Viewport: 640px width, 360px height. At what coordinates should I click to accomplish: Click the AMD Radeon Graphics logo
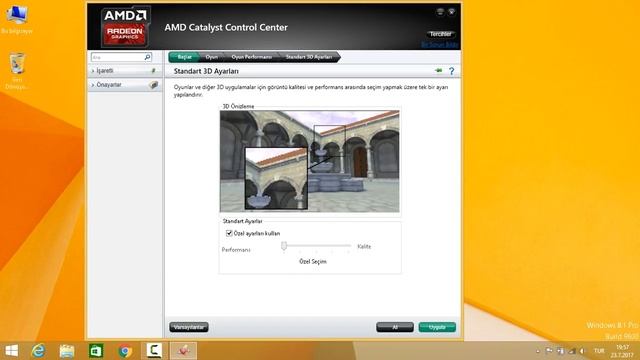point(125,27)
